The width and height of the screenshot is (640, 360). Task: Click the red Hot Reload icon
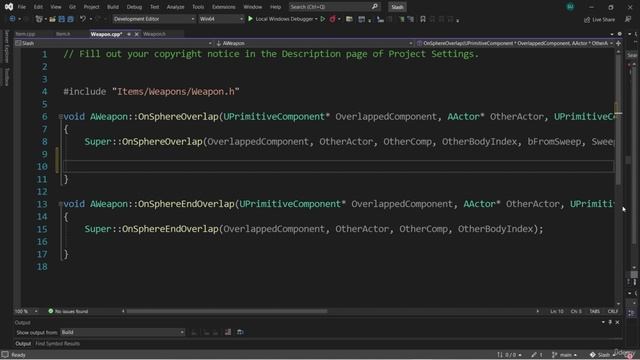point(333,19)
